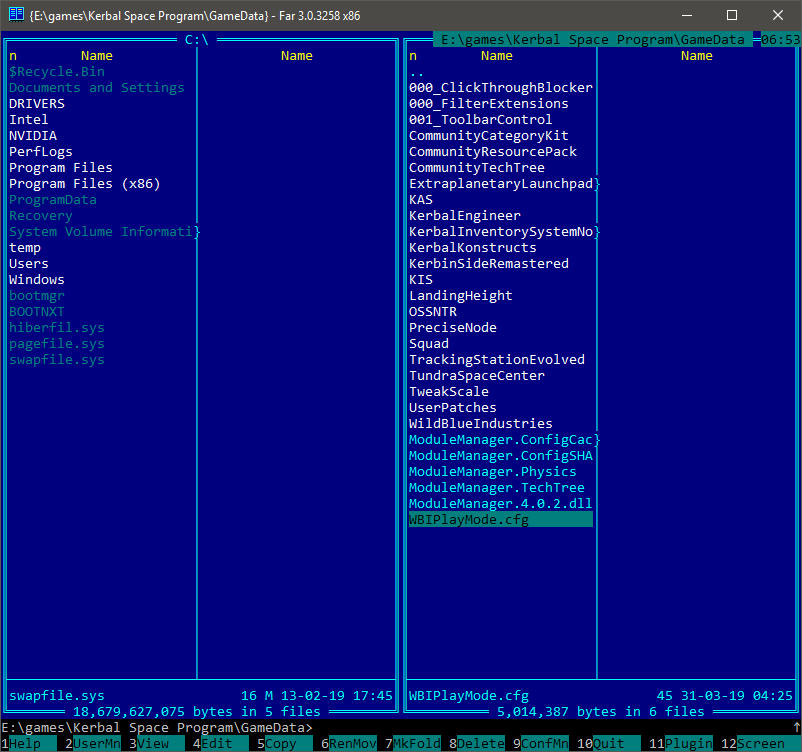This screenshot has height=752, width=802.
Task: Select the Program Files (x86) folder
Action: pyautogui.click(x=84, y=184)
